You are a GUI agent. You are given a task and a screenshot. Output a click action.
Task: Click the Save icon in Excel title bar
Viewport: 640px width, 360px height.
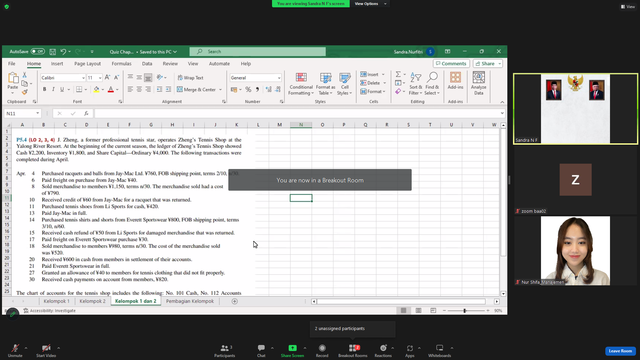click(53, 51)
